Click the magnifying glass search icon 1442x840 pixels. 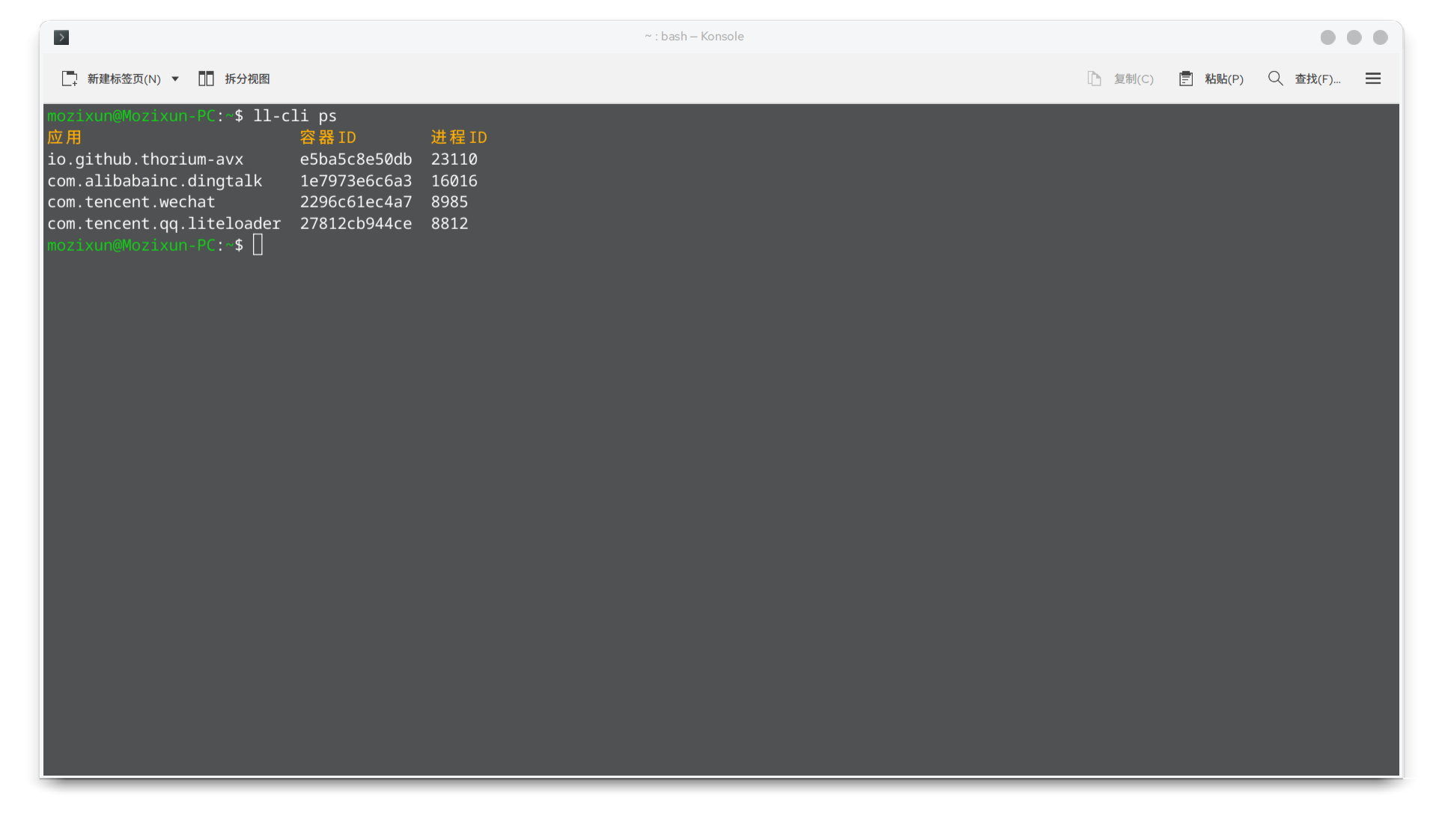click(1275, 79)
